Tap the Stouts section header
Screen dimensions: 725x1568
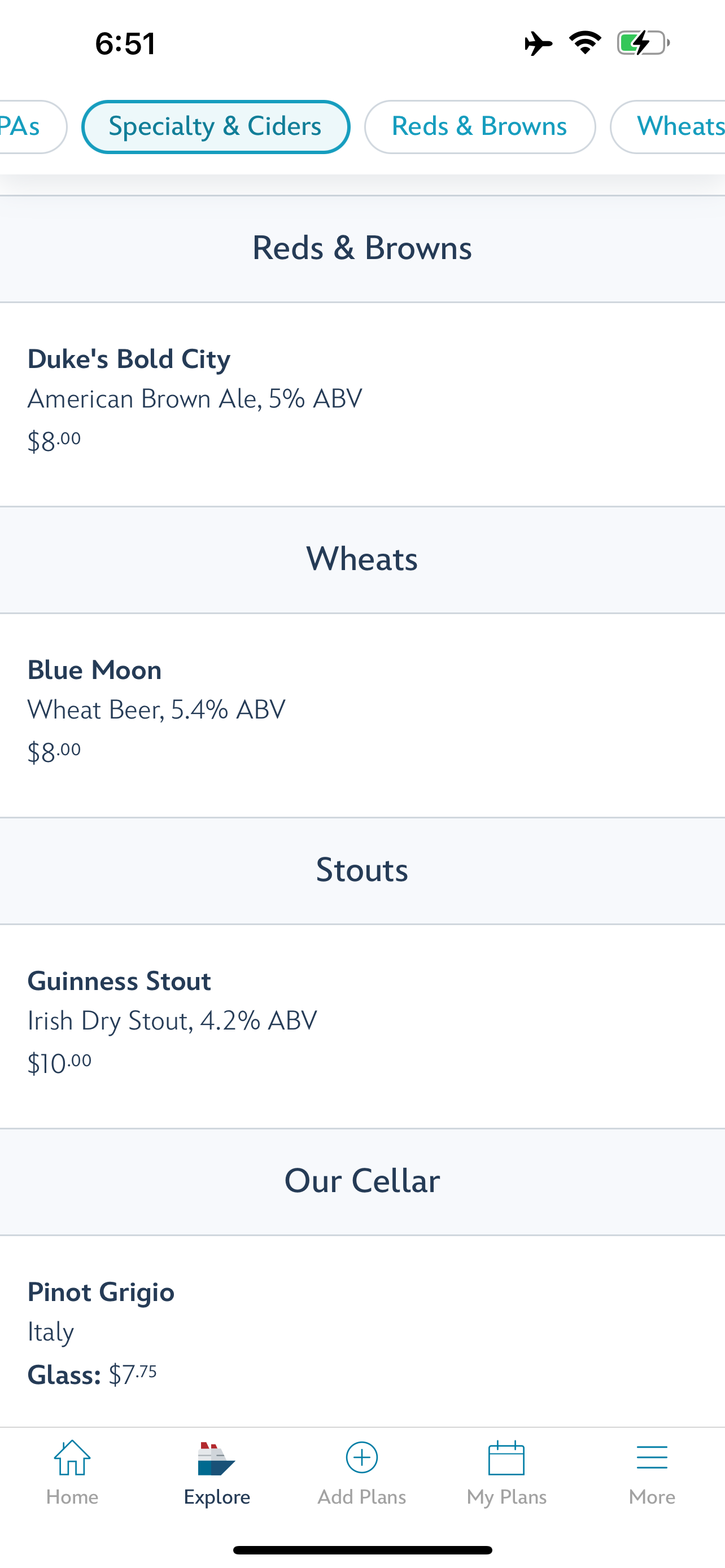(361, 870)
